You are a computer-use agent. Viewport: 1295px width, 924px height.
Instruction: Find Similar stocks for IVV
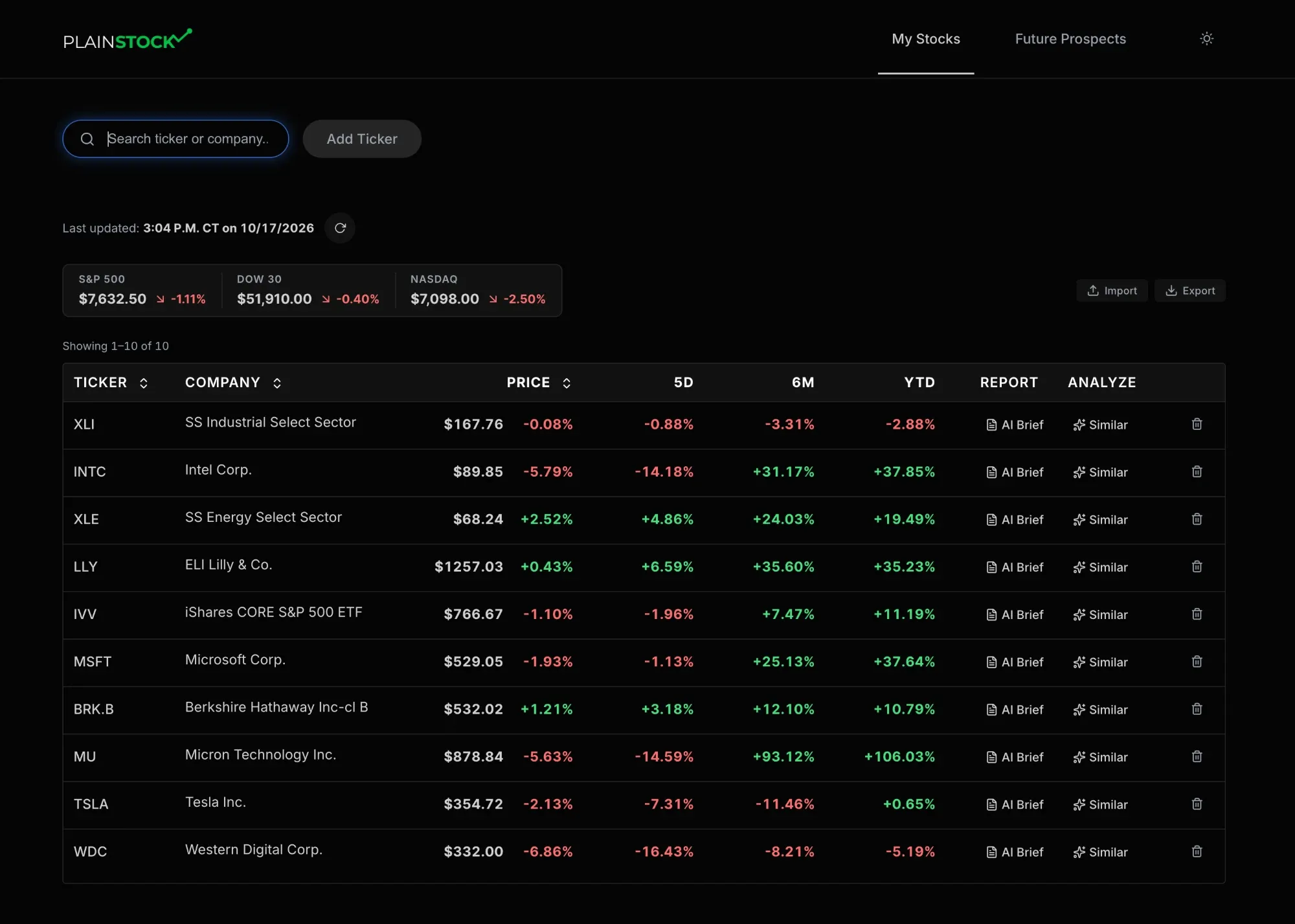tap(1100, 614)
